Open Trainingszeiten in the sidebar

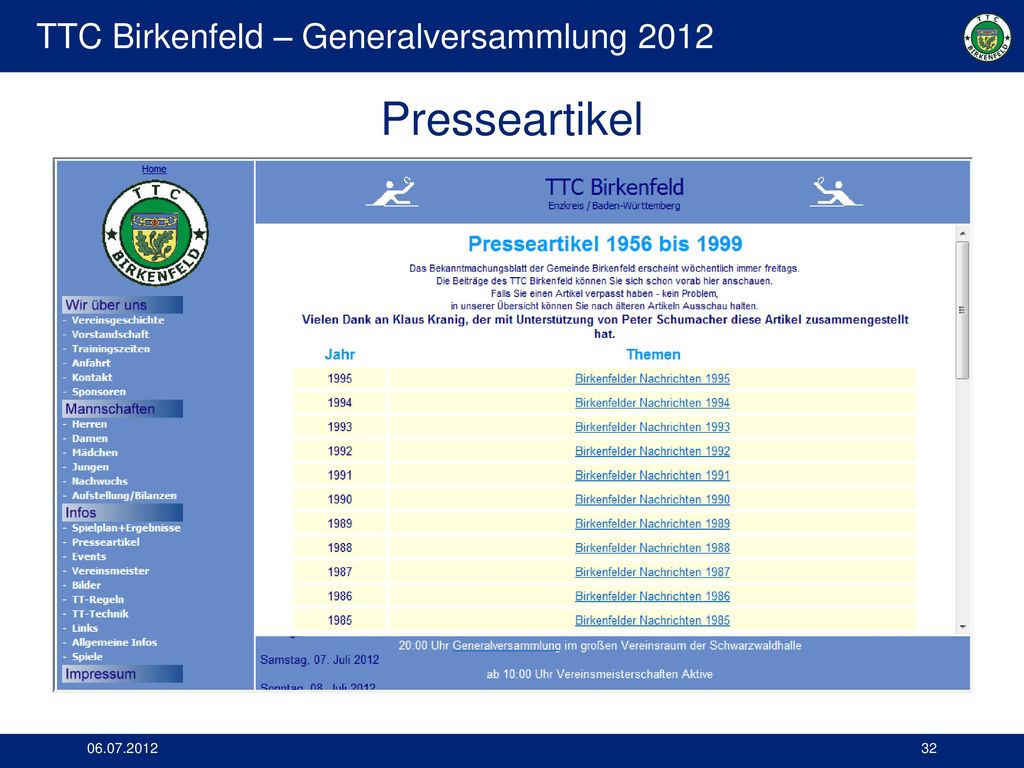[110, 349]
